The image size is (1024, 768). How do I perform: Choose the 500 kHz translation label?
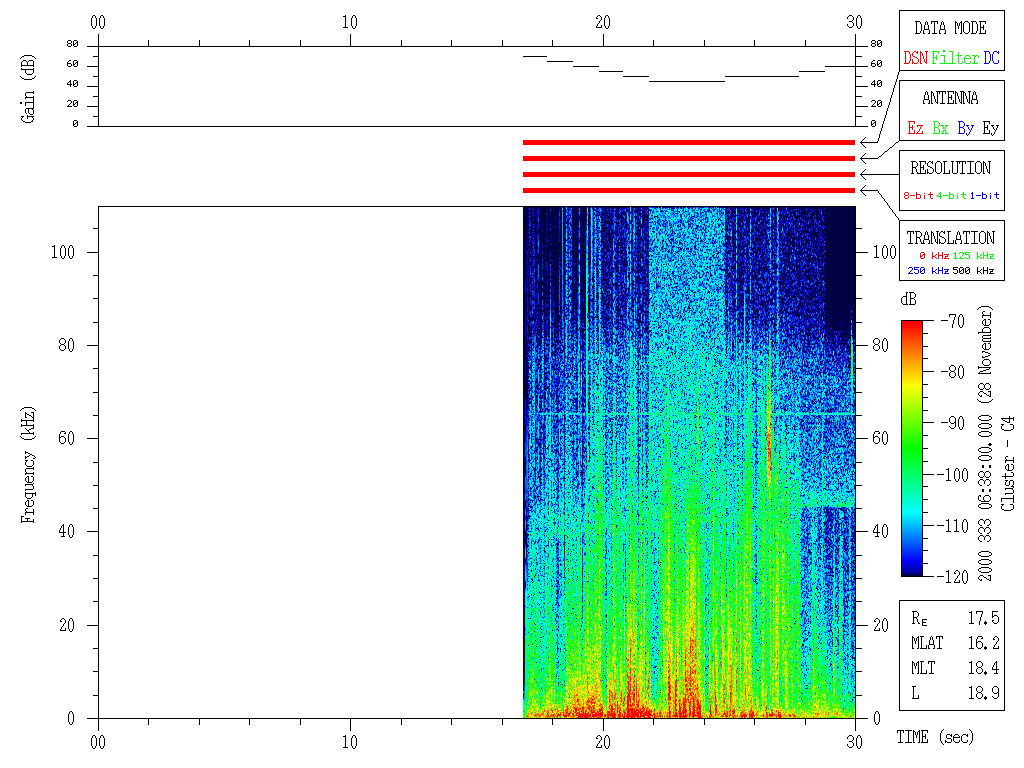974,271
